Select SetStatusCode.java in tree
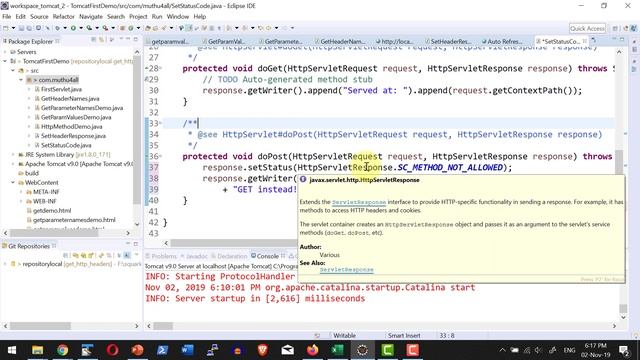This screenshot has height=360, width=640. click(x=66, y=145)
